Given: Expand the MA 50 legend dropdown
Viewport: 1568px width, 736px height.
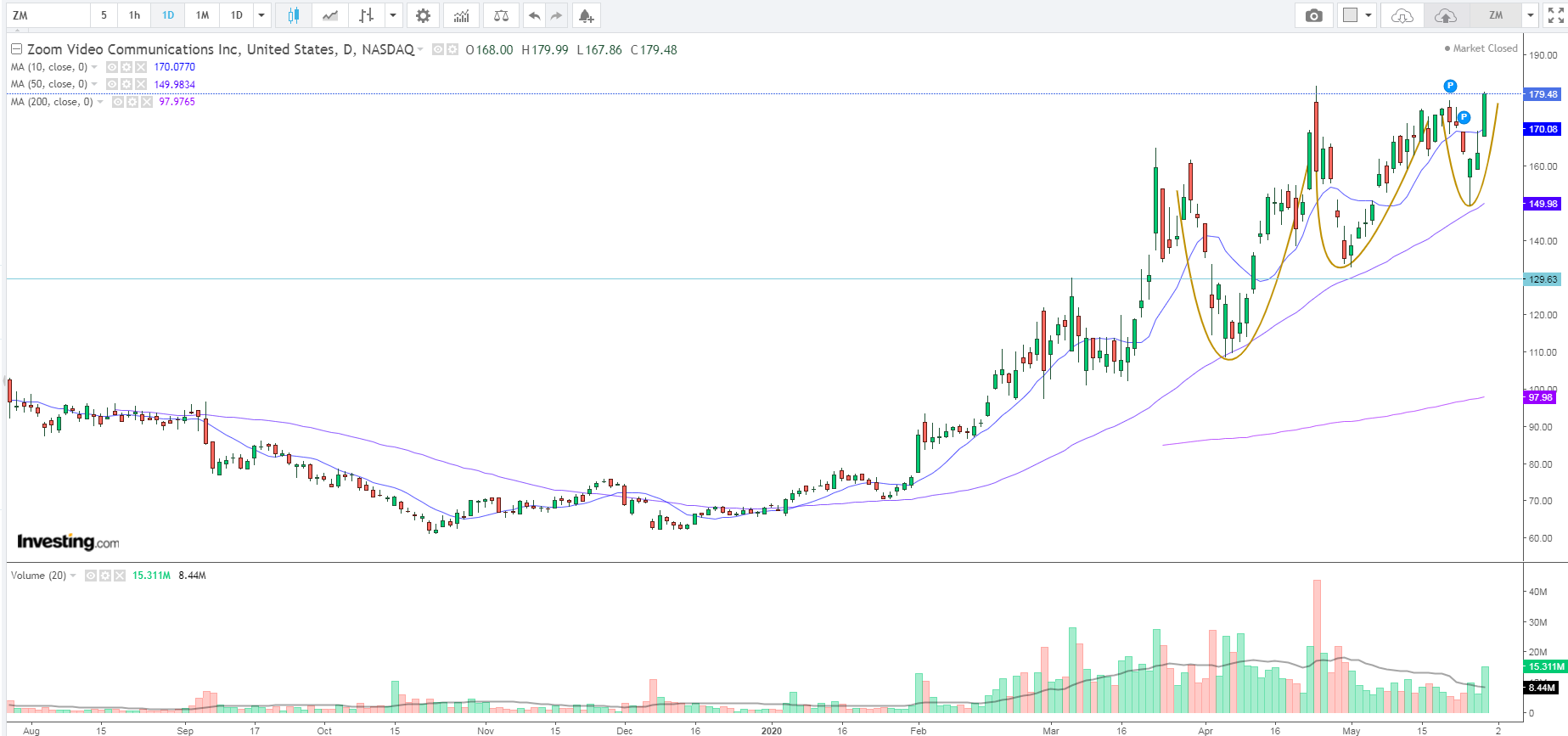Looking at the screenshot, I should click(x=94, y=84).
